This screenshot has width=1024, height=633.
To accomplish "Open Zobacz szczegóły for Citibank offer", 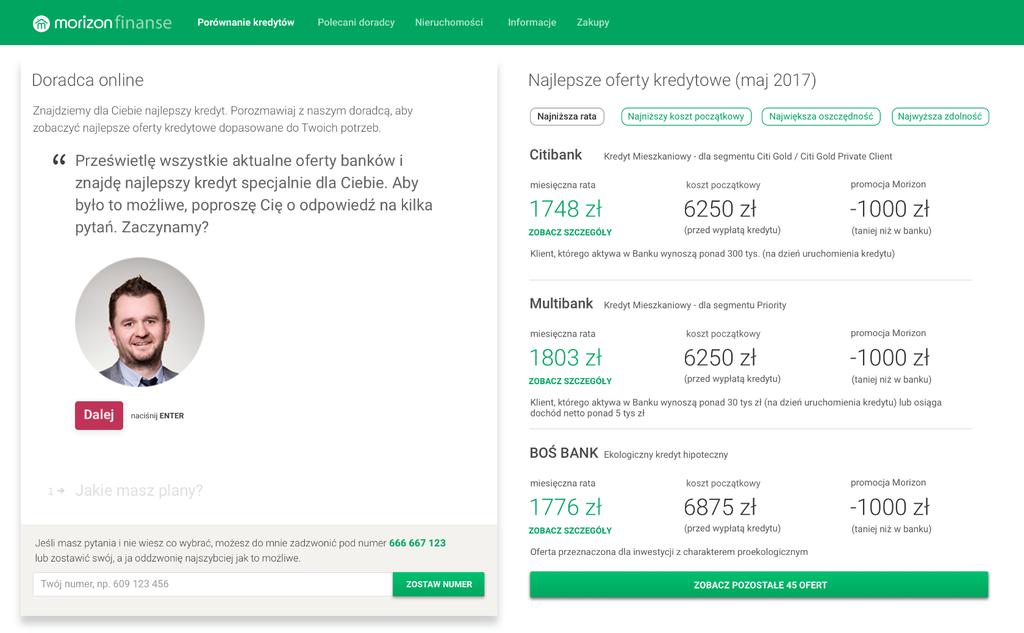I will 570,232.
